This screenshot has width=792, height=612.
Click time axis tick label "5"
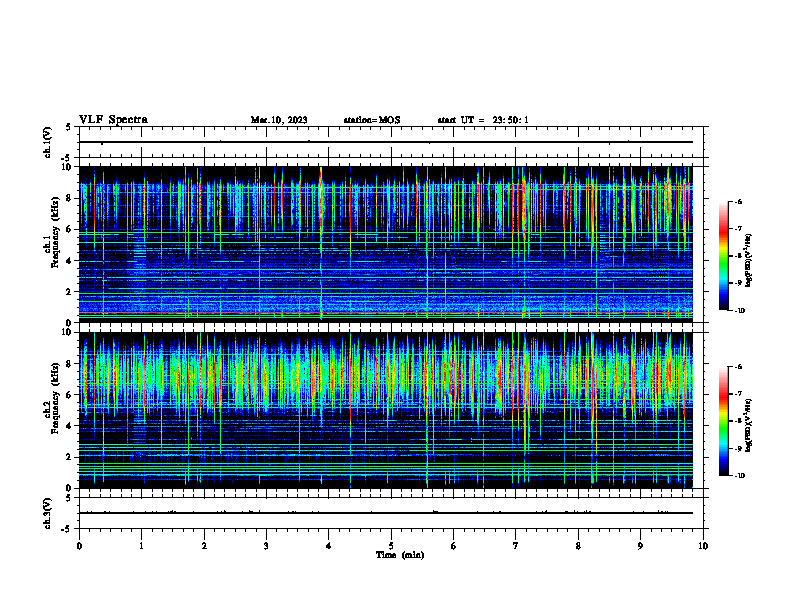click(391, 546)
